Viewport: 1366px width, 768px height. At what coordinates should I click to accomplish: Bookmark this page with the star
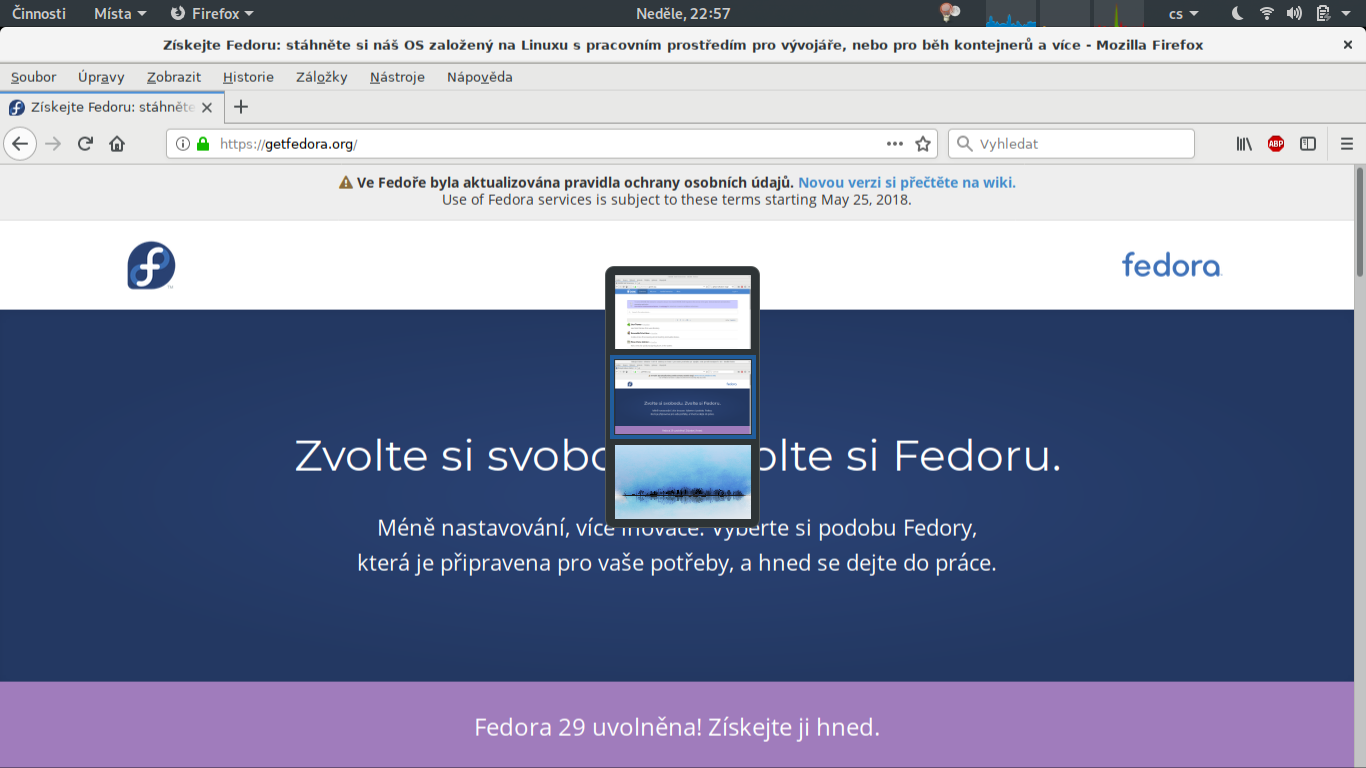coord(923,144)
